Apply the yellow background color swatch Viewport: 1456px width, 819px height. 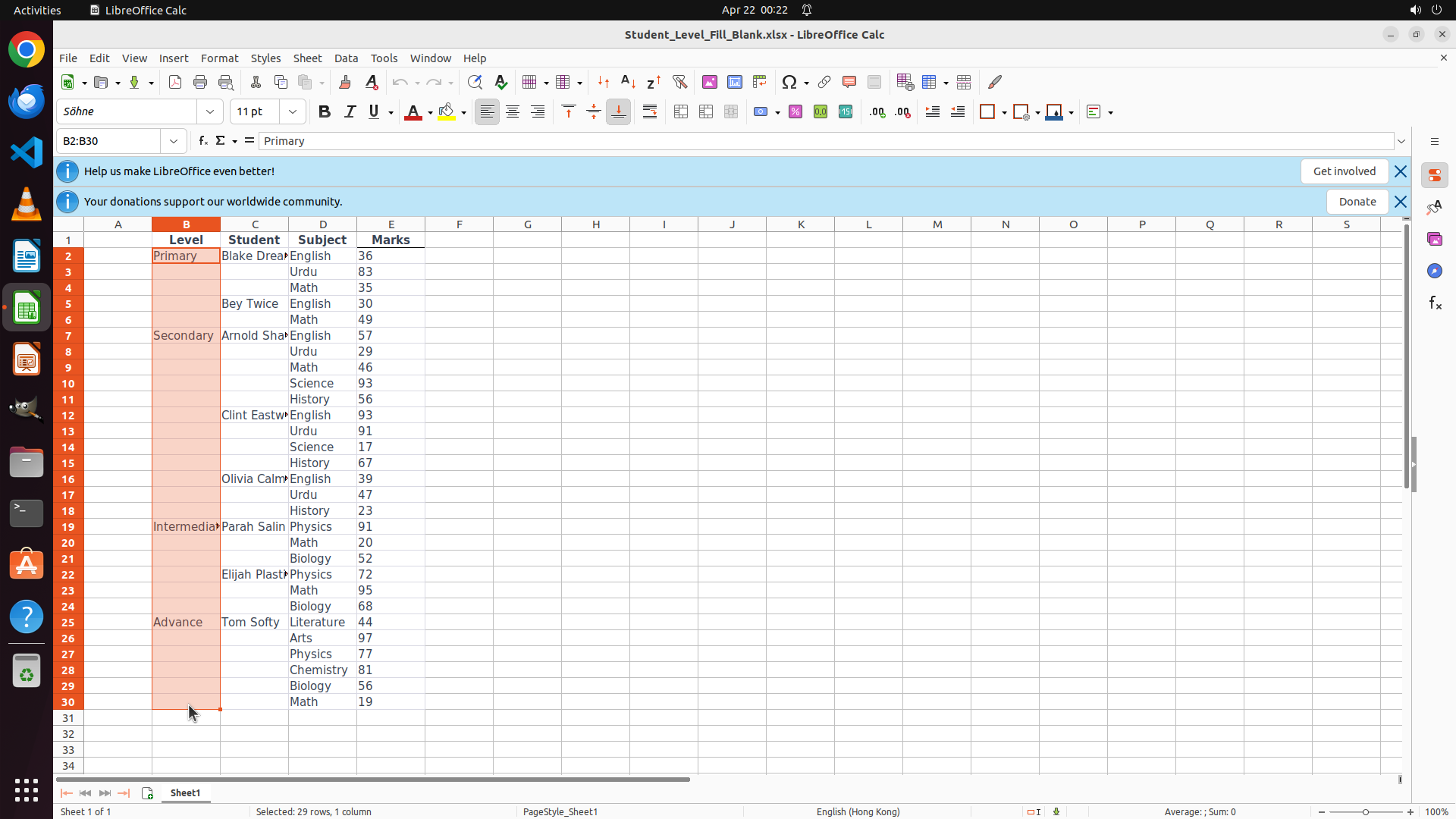click(447, 112)
